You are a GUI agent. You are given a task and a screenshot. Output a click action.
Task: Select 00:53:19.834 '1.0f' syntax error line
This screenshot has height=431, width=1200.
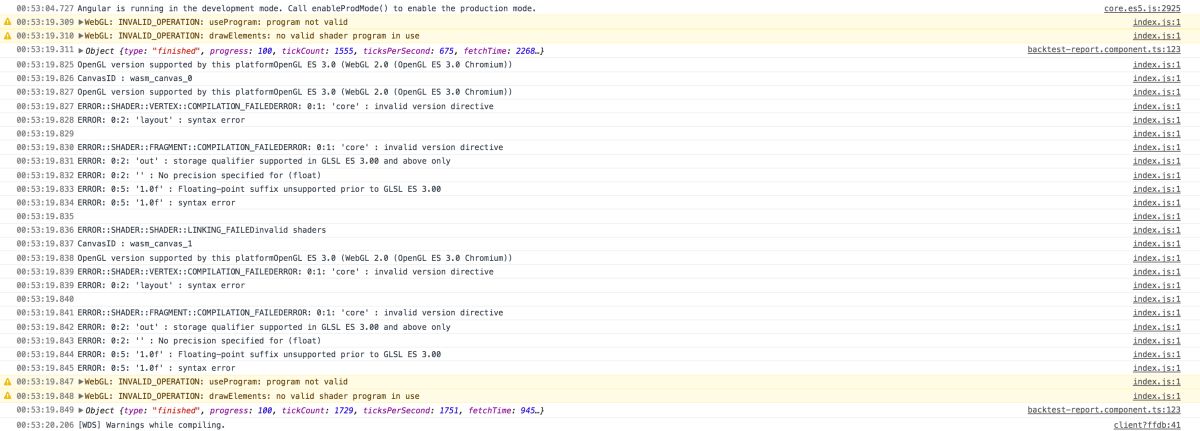(x=156, y=202)
